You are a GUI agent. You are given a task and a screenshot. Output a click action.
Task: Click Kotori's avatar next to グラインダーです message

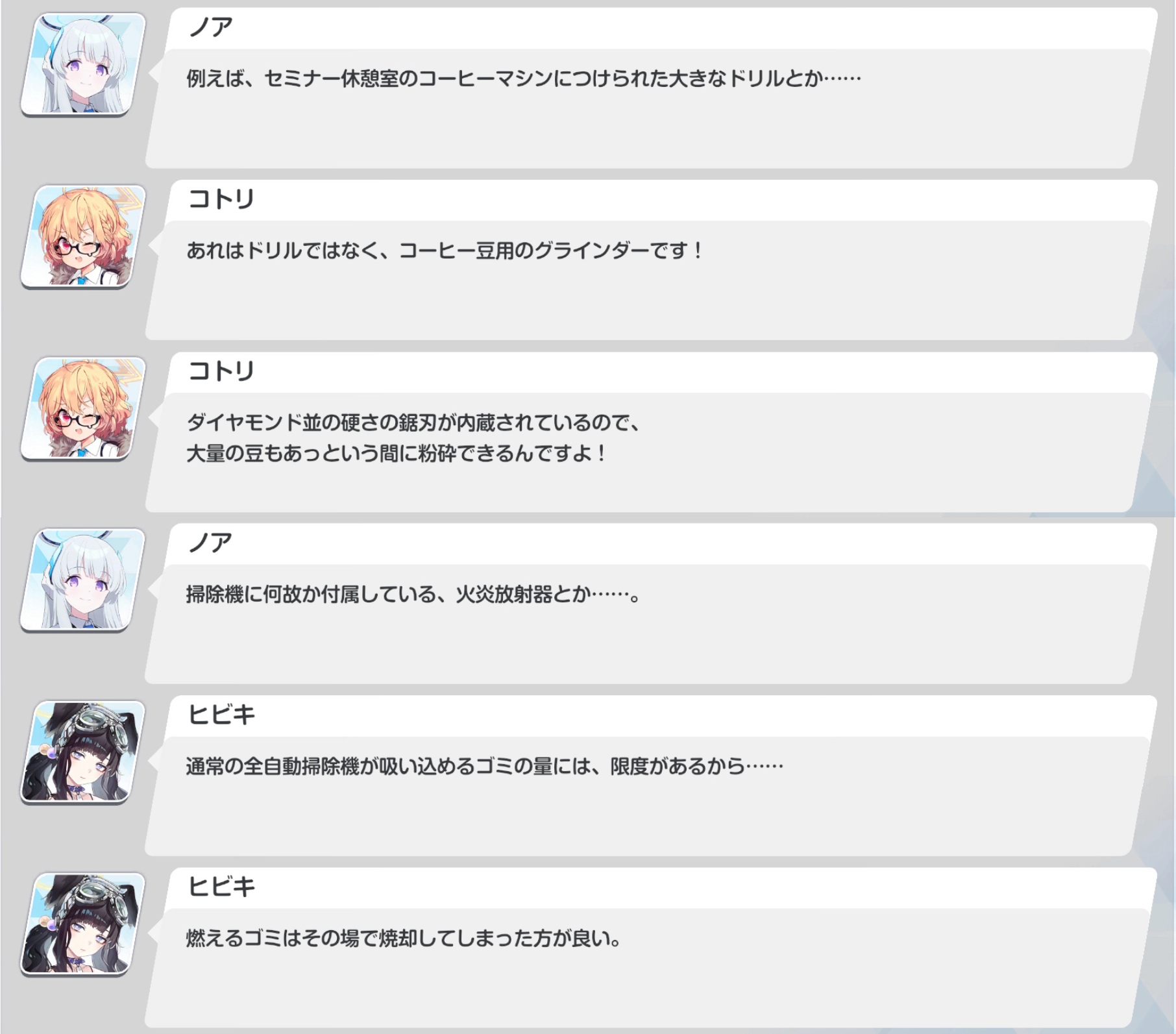[x=83, y=236]
